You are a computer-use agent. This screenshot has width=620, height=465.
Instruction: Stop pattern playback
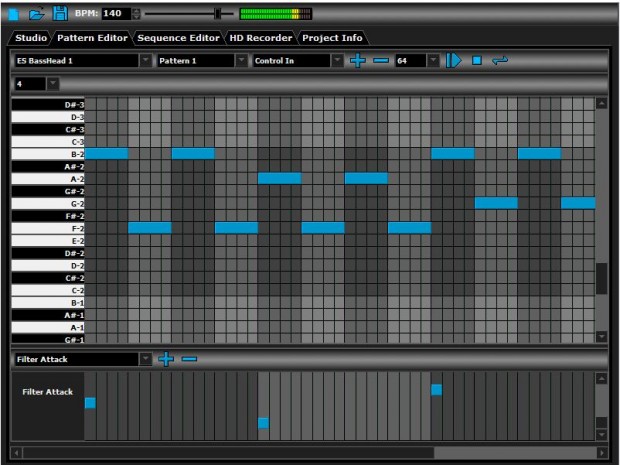477,60
